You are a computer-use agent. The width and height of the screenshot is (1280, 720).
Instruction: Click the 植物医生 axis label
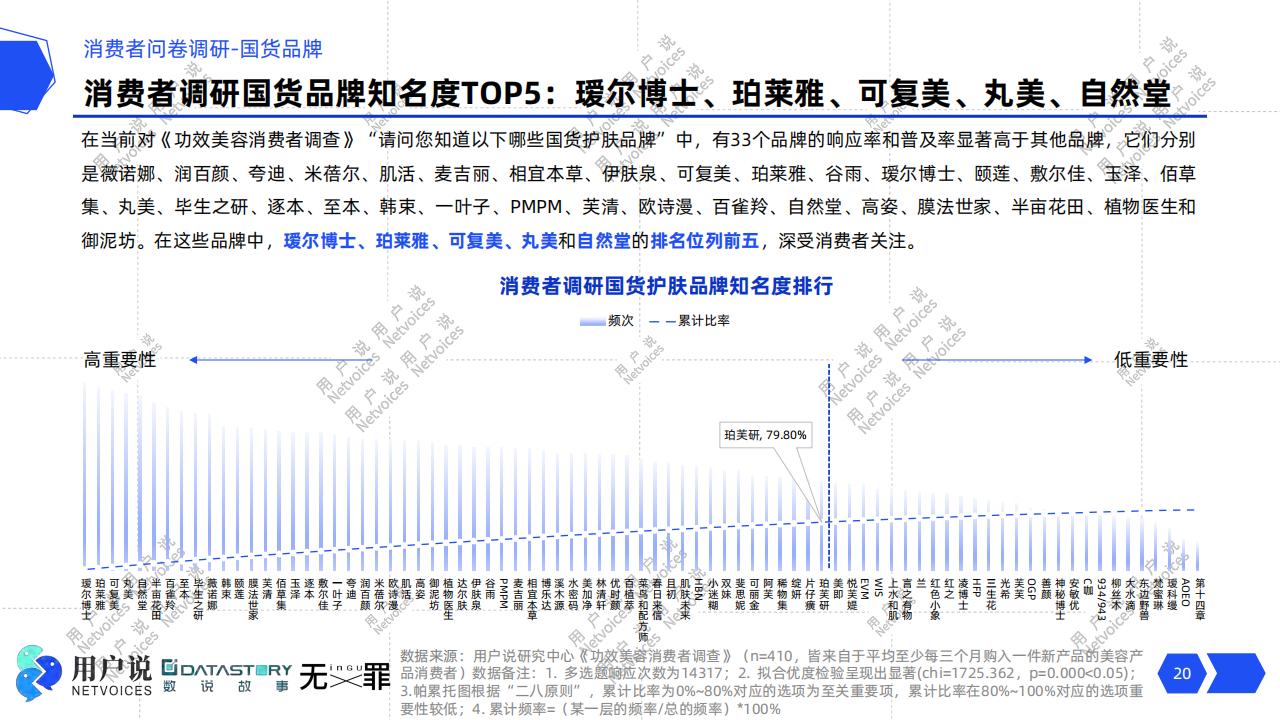(448, 600)
